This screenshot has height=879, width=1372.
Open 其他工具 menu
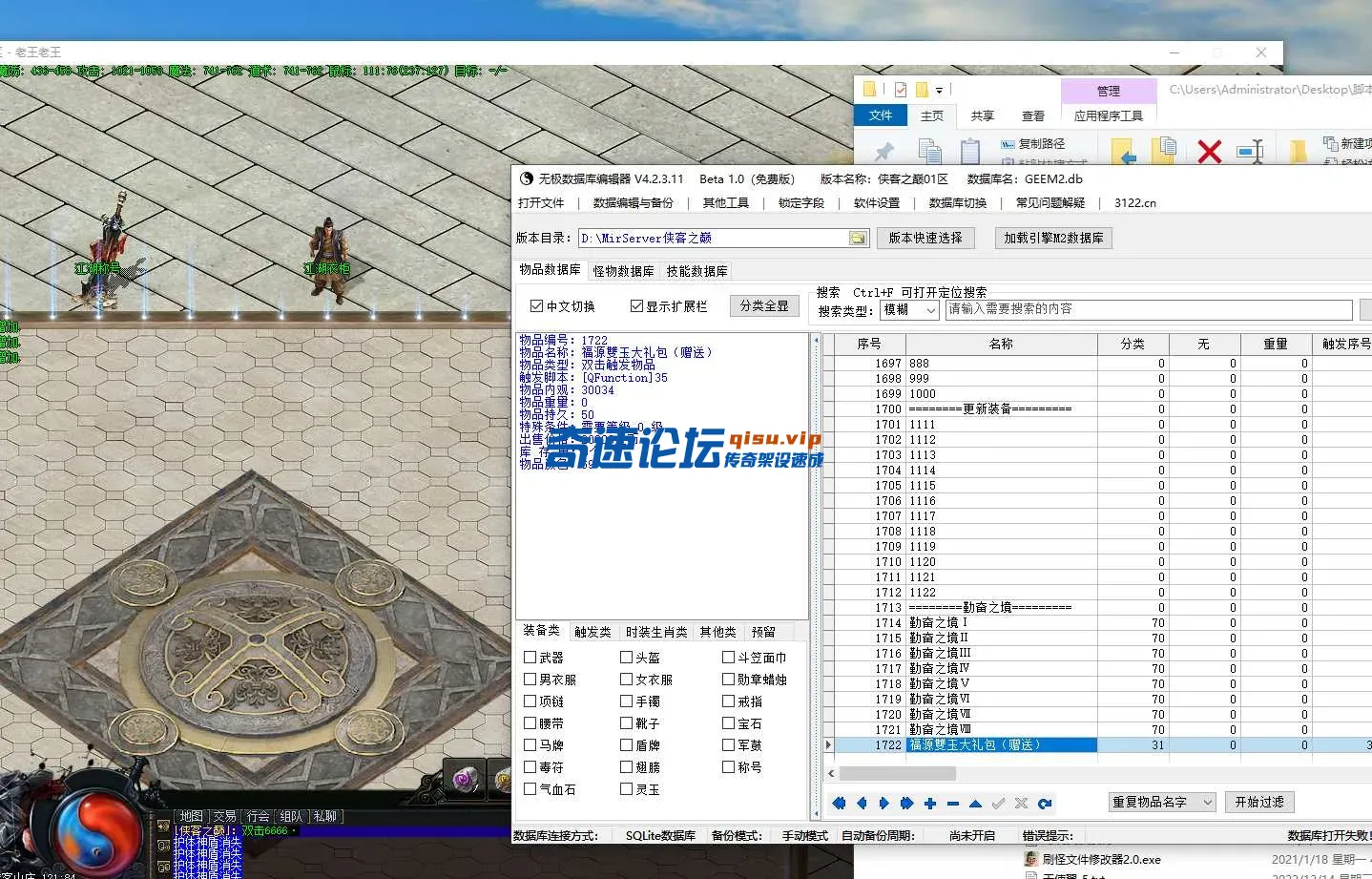(x=726, y=203)
